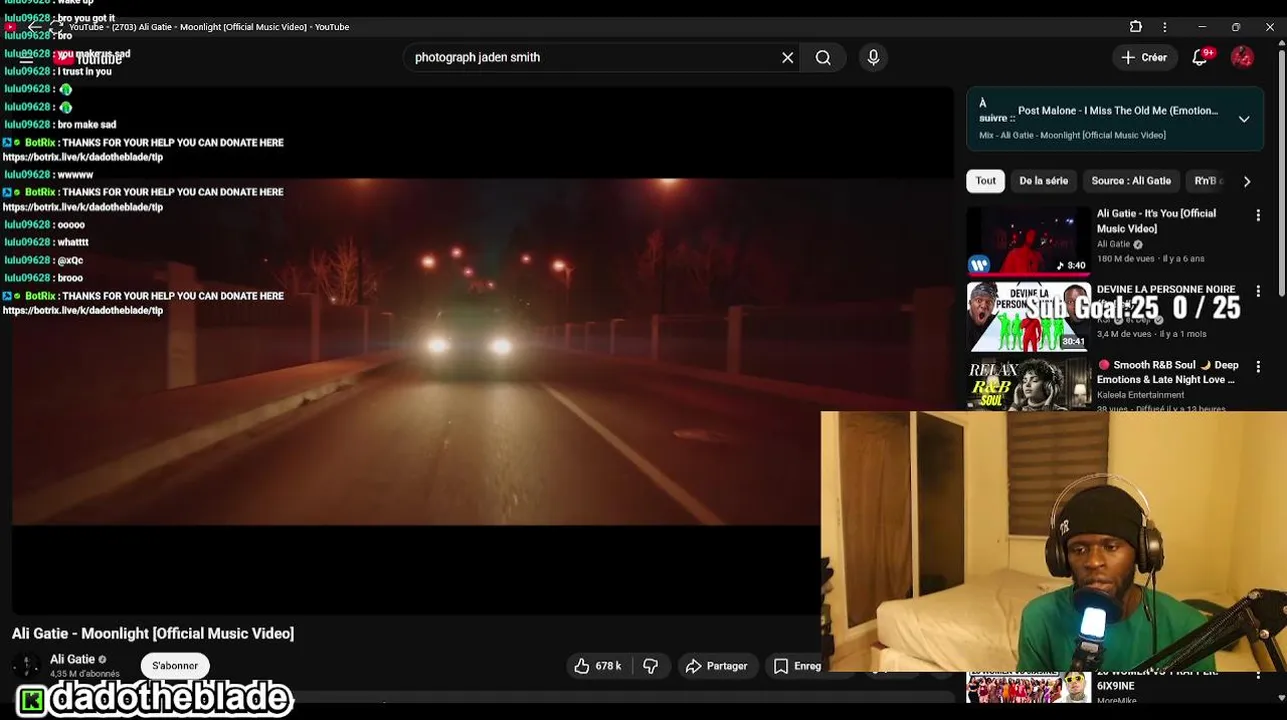Open the Ali Gatie channel avatar
The image size is (1287, 720).
pos(27,666)
